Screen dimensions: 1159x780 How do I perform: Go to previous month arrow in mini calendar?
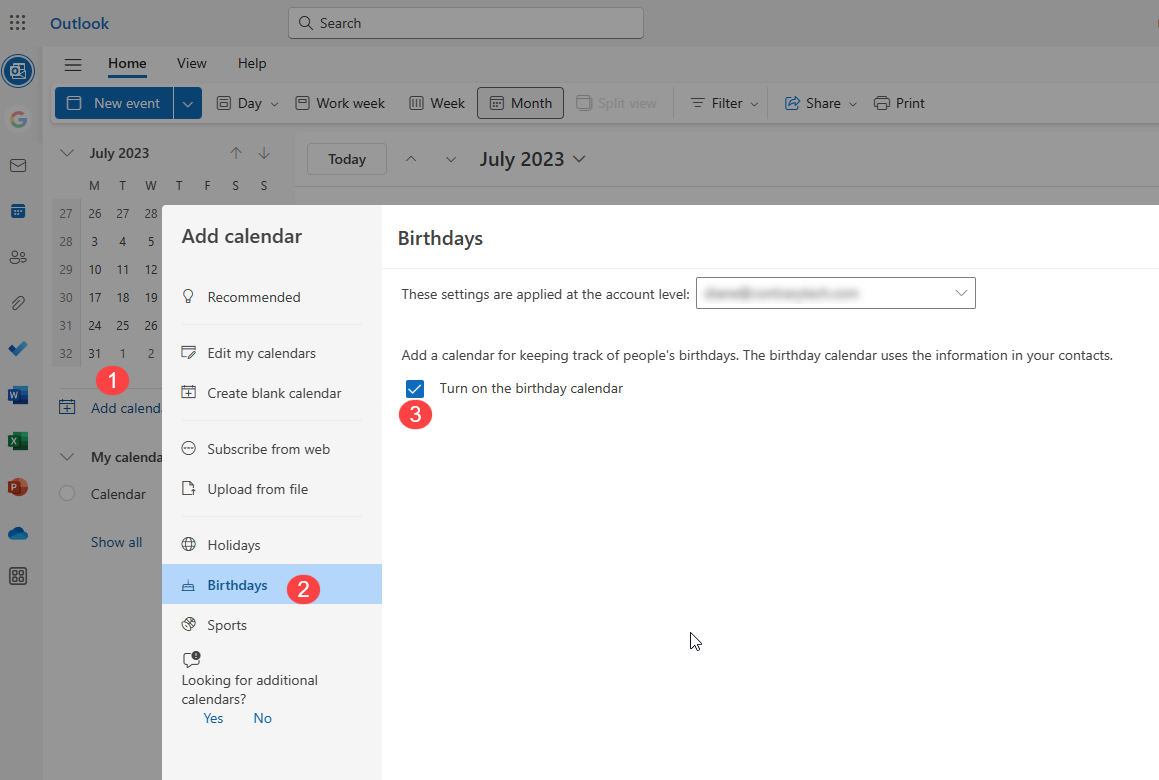[236, 153]
